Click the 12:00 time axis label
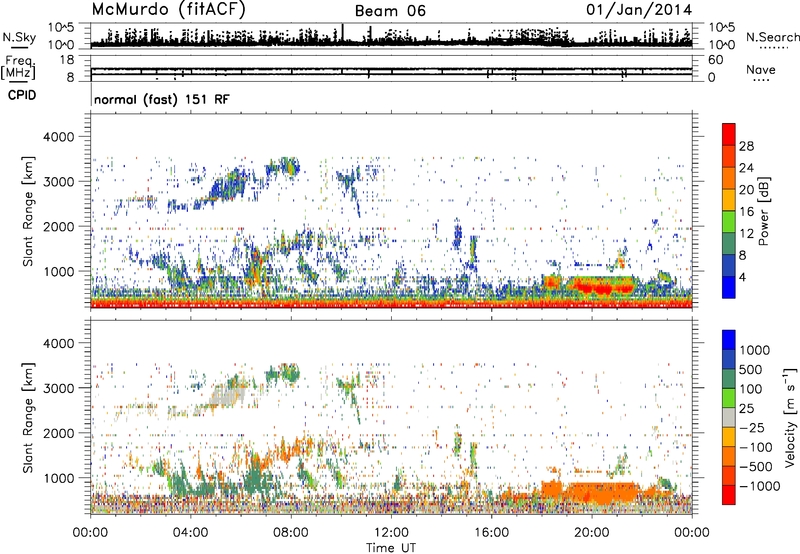The height and width of the screenshot is (554, 800). click(x=391, y=533)
